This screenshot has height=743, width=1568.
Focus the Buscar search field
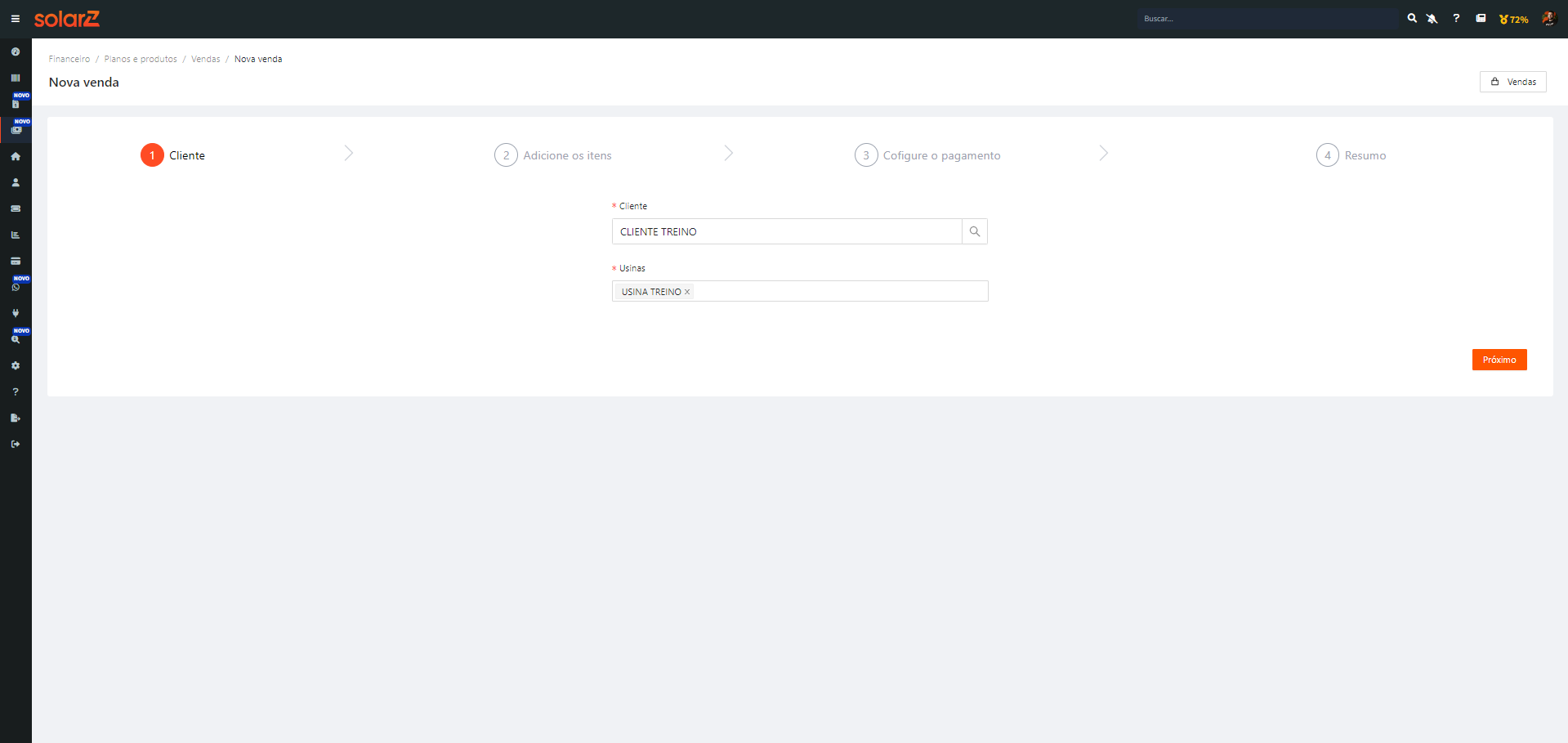[1266, 19]
